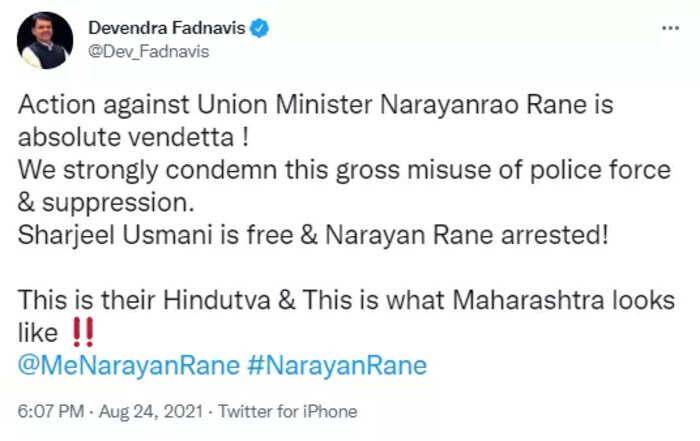Open the Devendra Fadnavis display name

click(x=166, y=29)
